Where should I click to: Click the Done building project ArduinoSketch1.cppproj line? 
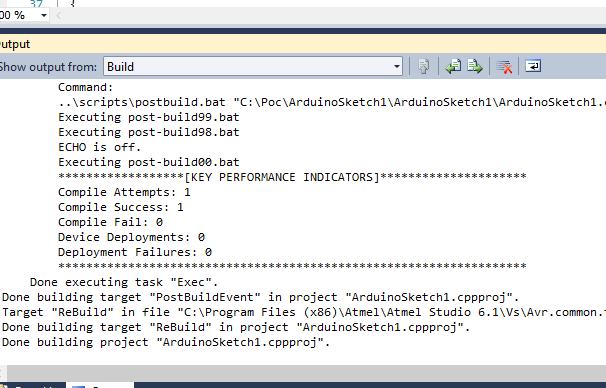pos(166,342)
